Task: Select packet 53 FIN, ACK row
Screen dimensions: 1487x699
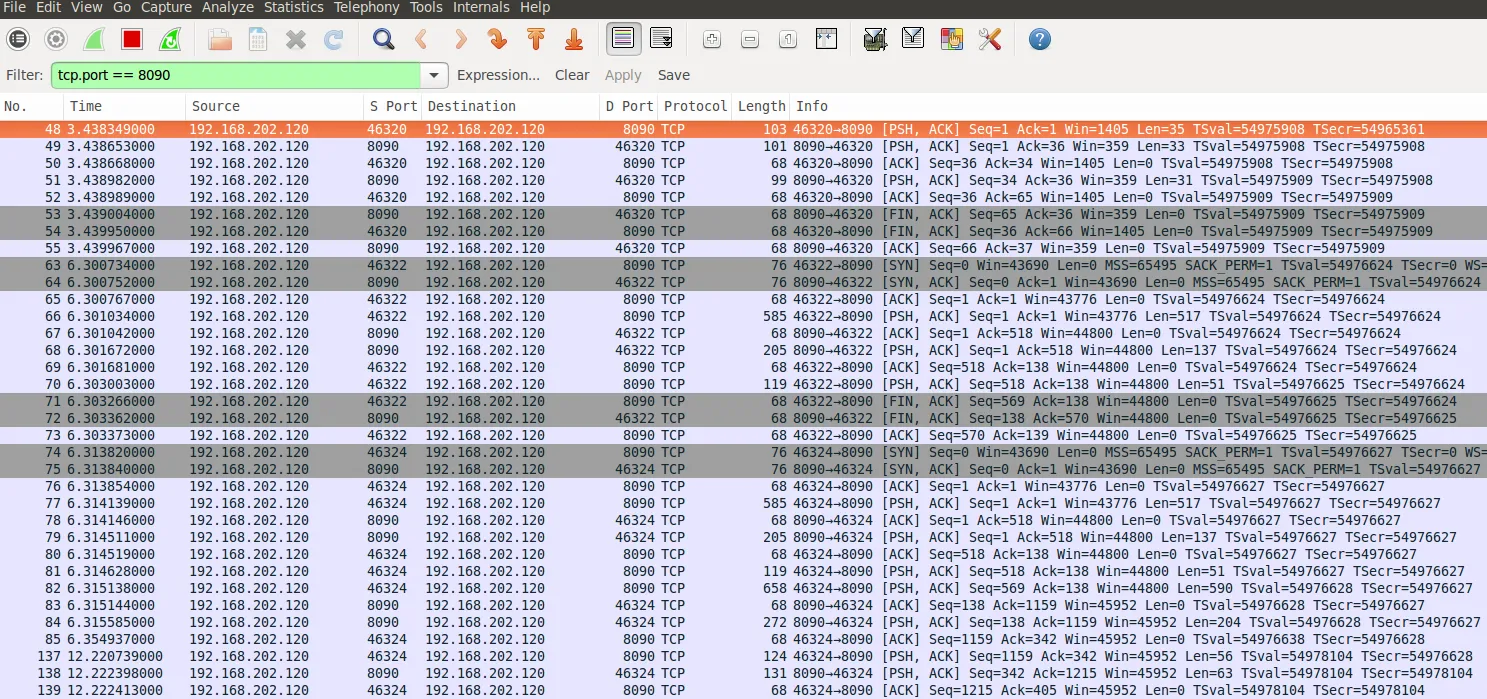Action: coord(743,214)
